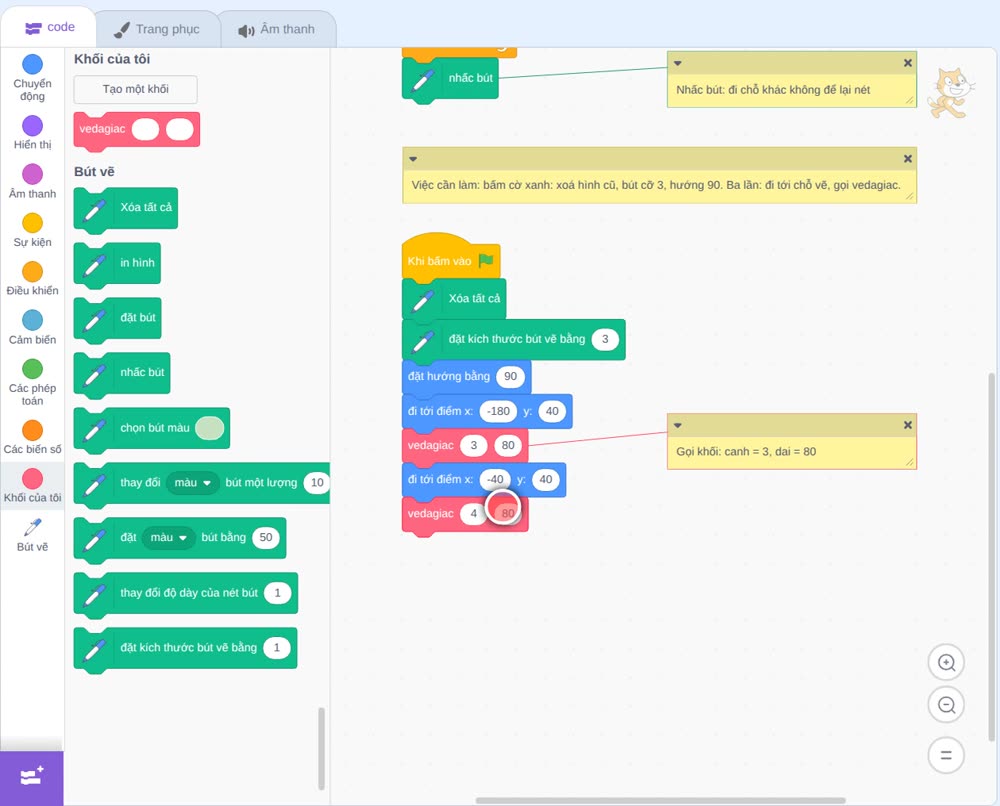Close the 'Gọi khối' comment note

(908, 425)
